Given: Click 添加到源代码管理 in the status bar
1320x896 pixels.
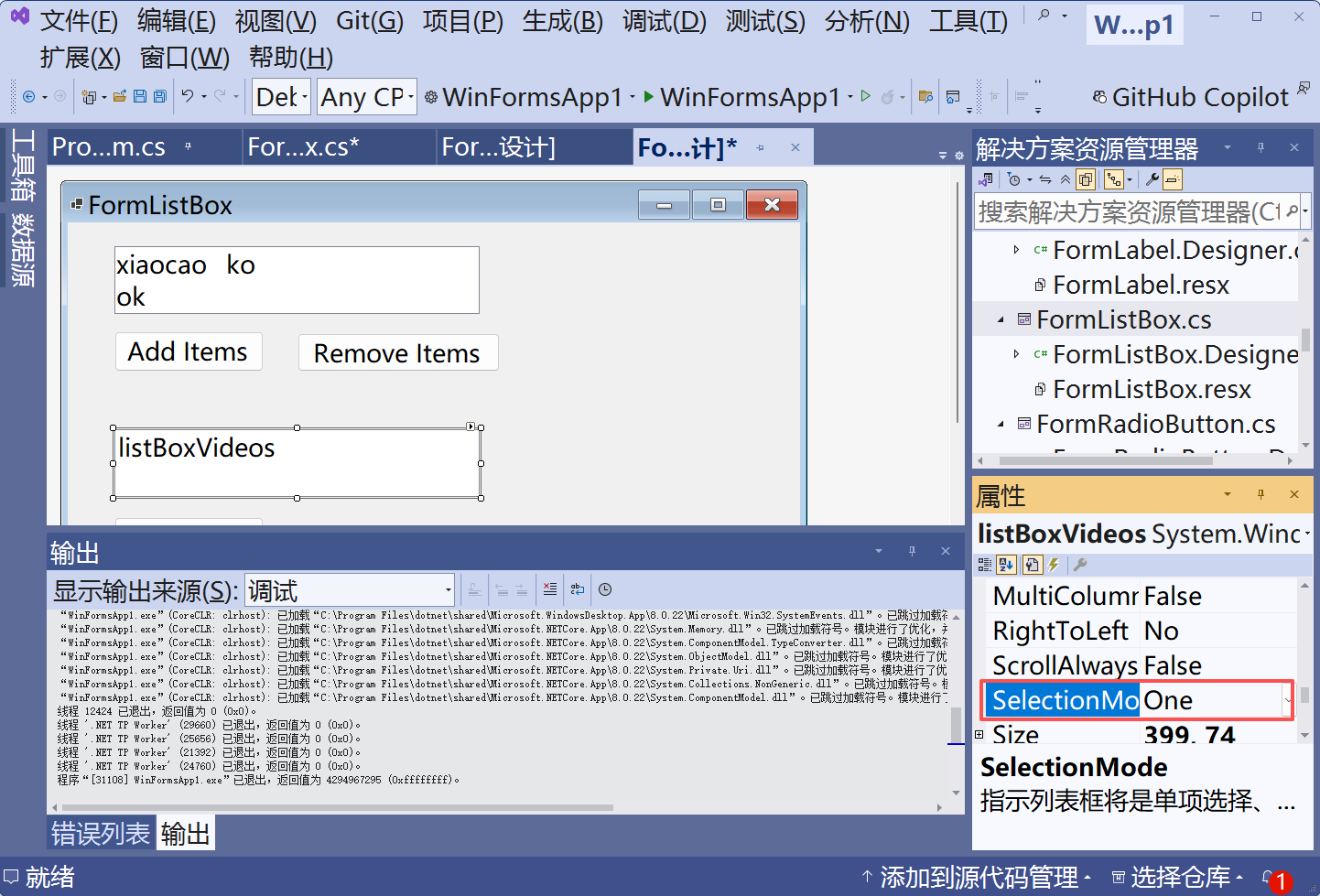Looking at the screenshot, I should [x=979, y=878].
